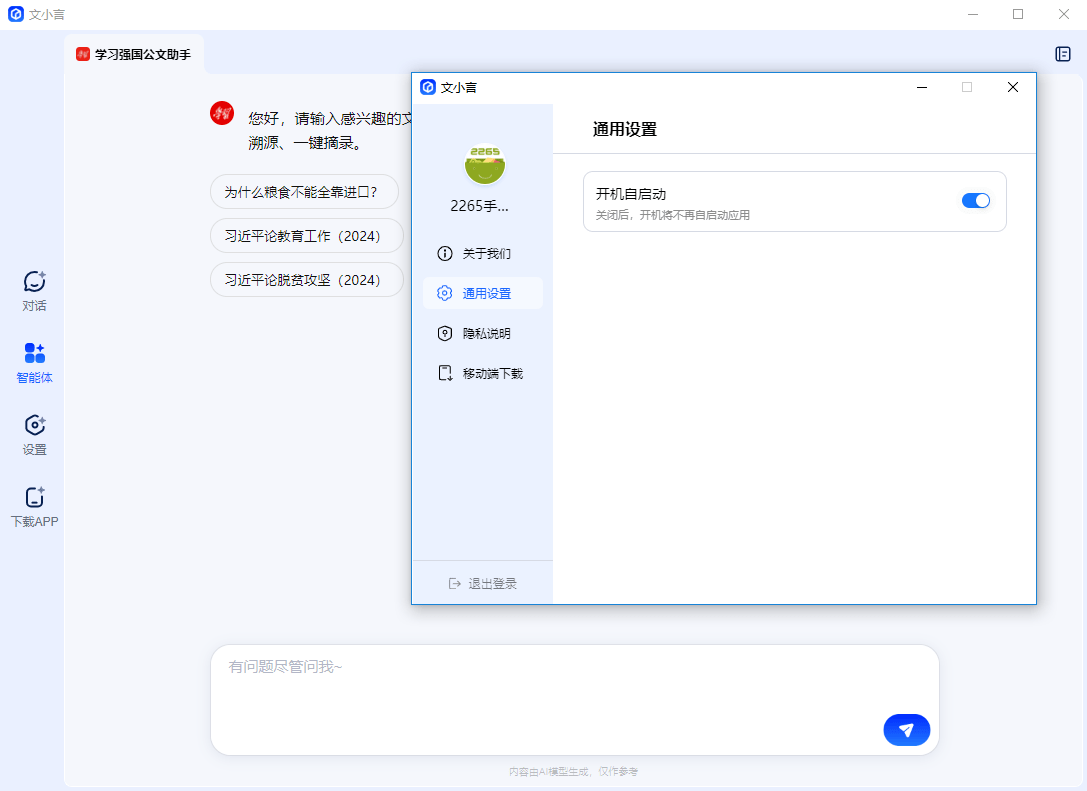1087x791 pixels.
Task: Ask 为什么粮食不能全靠进口 suggested question
Action: (x=305, y=191)
